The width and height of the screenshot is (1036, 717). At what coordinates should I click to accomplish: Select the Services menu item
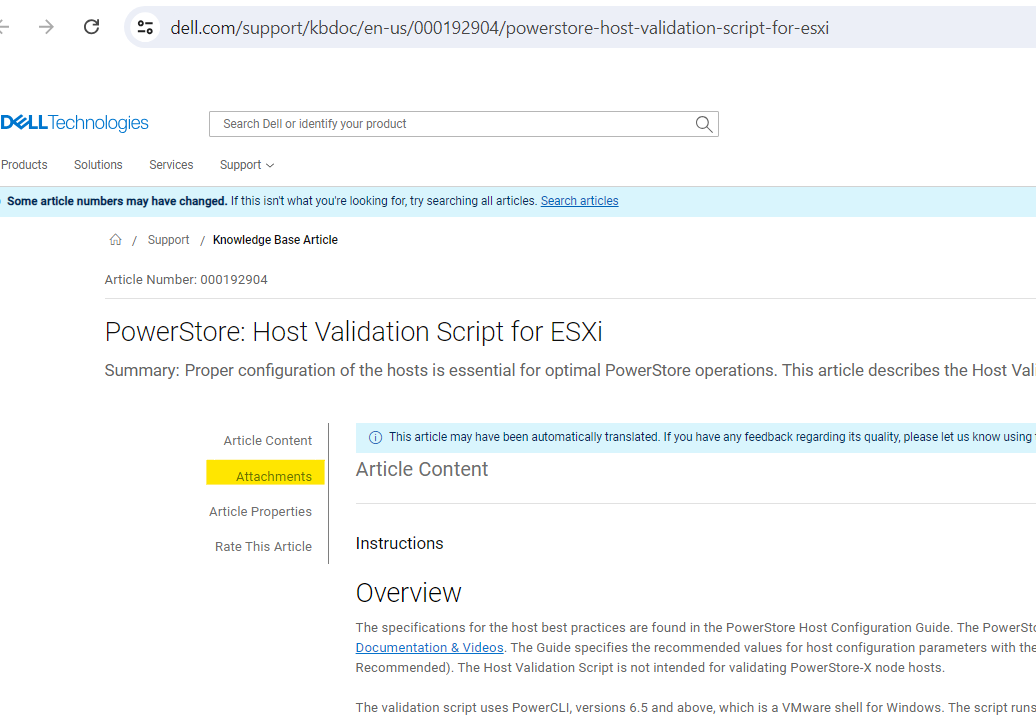(x=171, y=165)
